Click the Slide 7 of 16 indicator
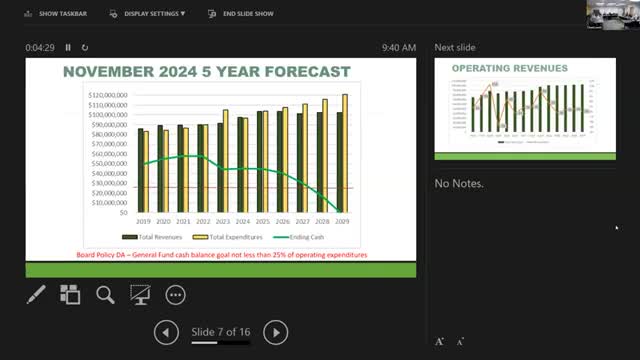640x360 pixels. click(x=221, y=332)
